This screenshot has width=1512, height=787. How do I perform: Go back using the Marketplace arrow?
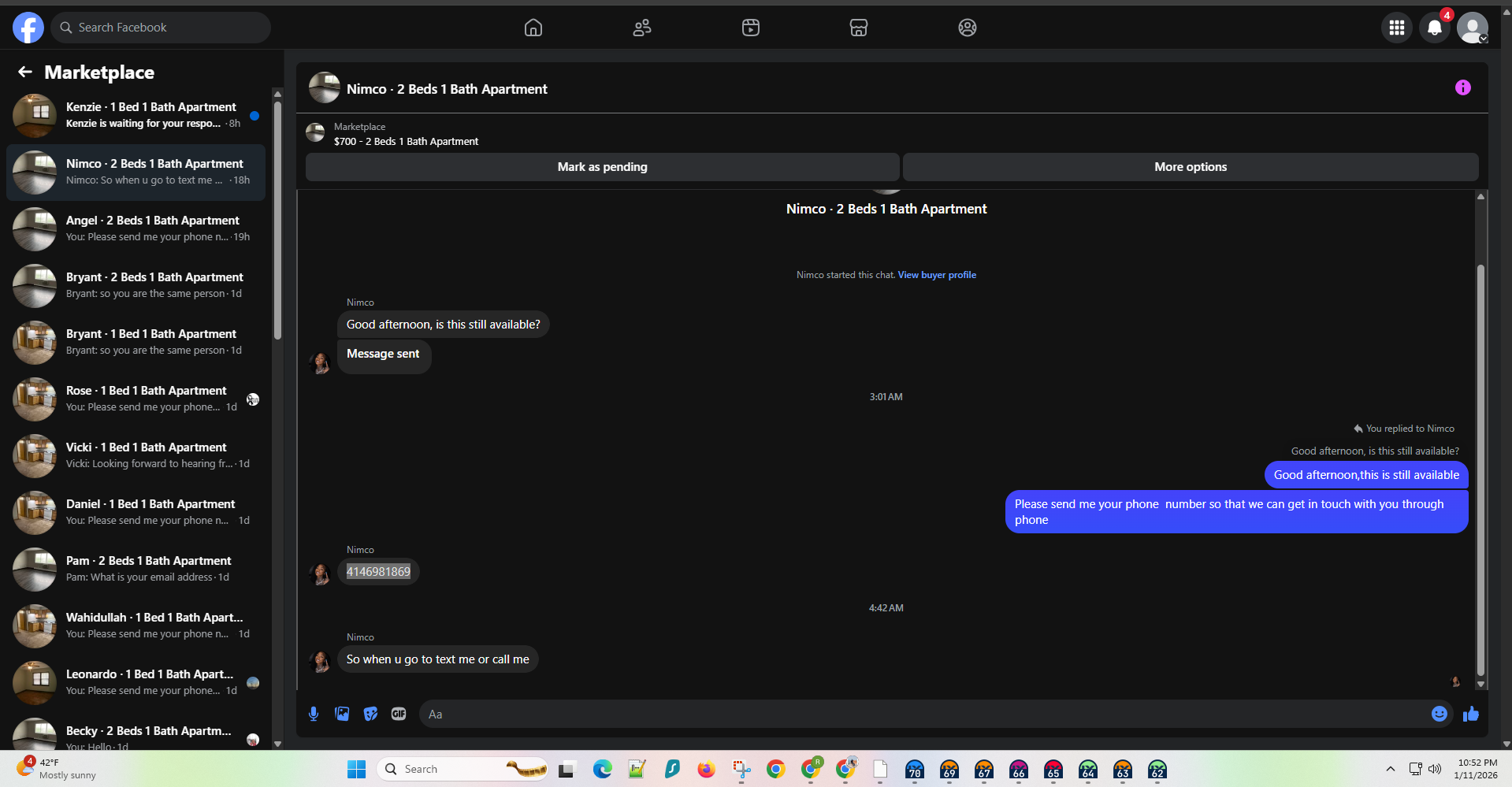coord(25,72)
